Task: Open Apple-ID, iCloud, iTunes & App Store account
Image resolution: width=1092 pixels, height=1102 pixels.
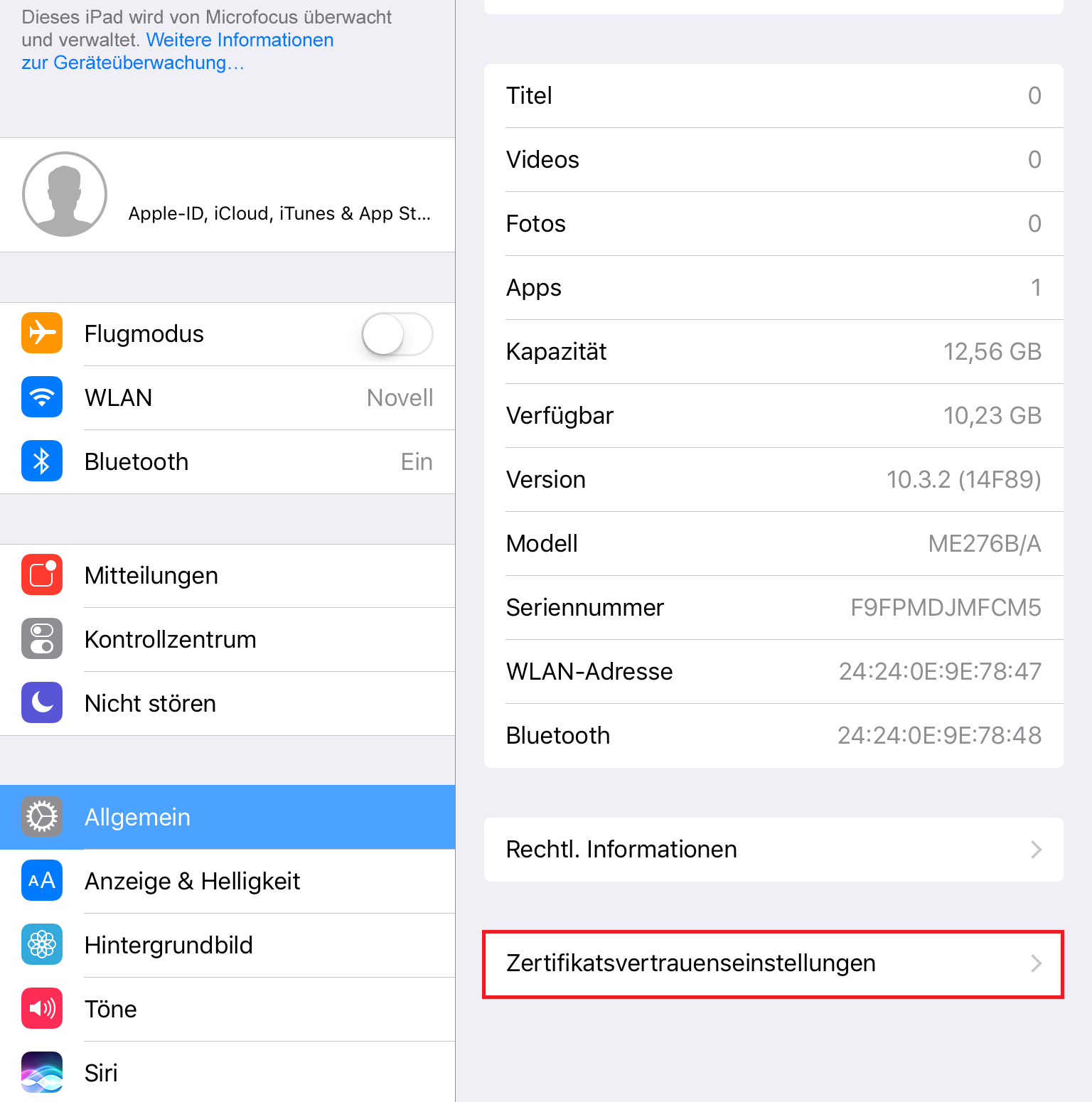Action: click(227, 195)
